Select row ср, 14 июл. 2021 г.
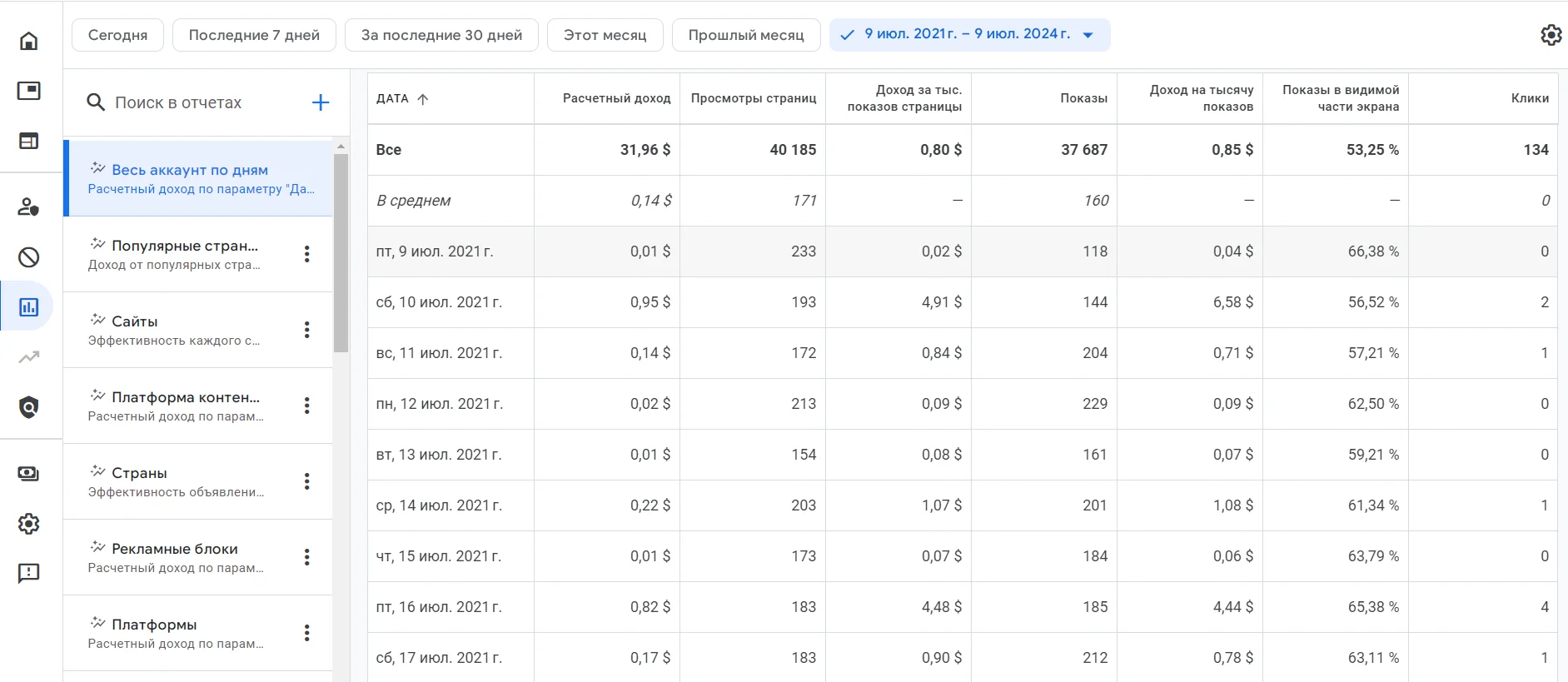 pyautogui.click(x=963, y=505)
